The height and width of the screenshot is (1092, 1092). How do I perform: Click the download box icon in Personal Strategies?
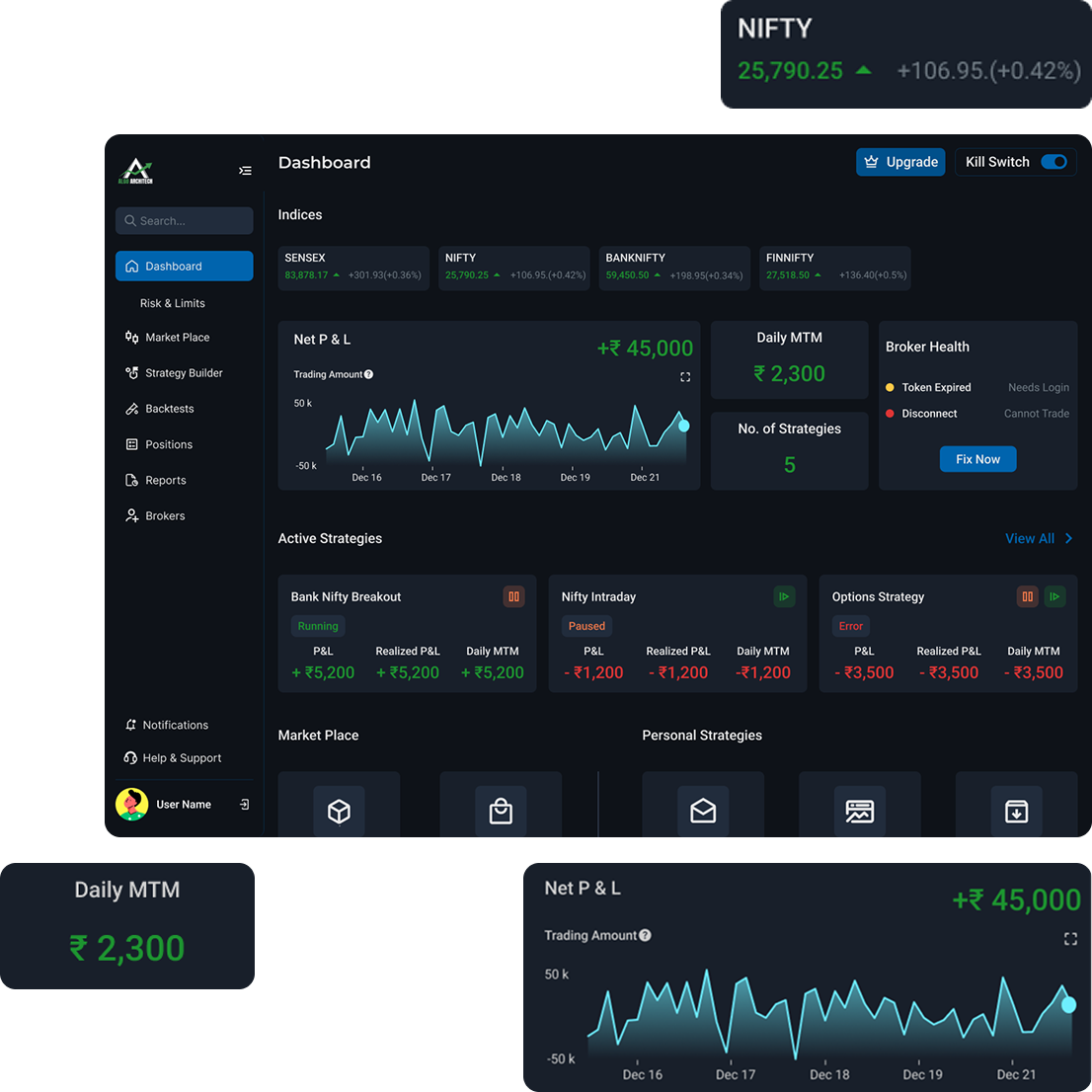coord(1016,811)
